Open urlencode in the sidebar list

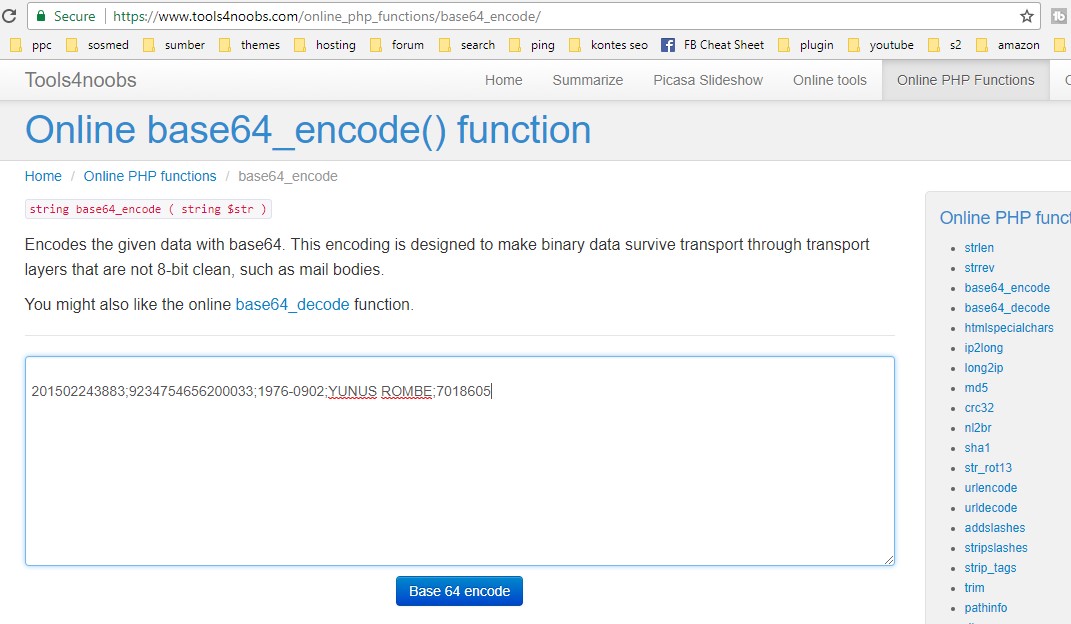990,487
